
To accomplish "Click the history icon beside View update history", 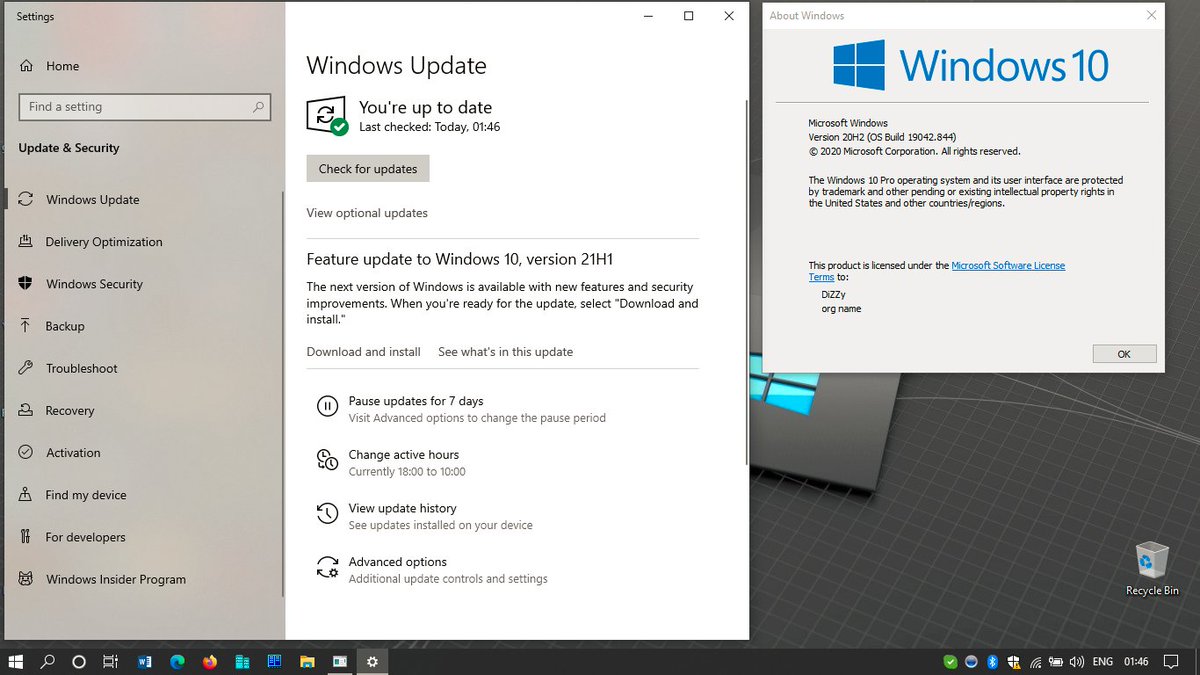I will (327, 514).
